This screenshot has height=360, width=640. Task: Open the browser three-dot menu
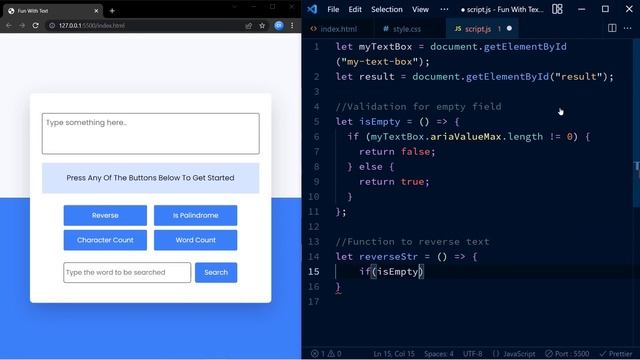(292, 25)
